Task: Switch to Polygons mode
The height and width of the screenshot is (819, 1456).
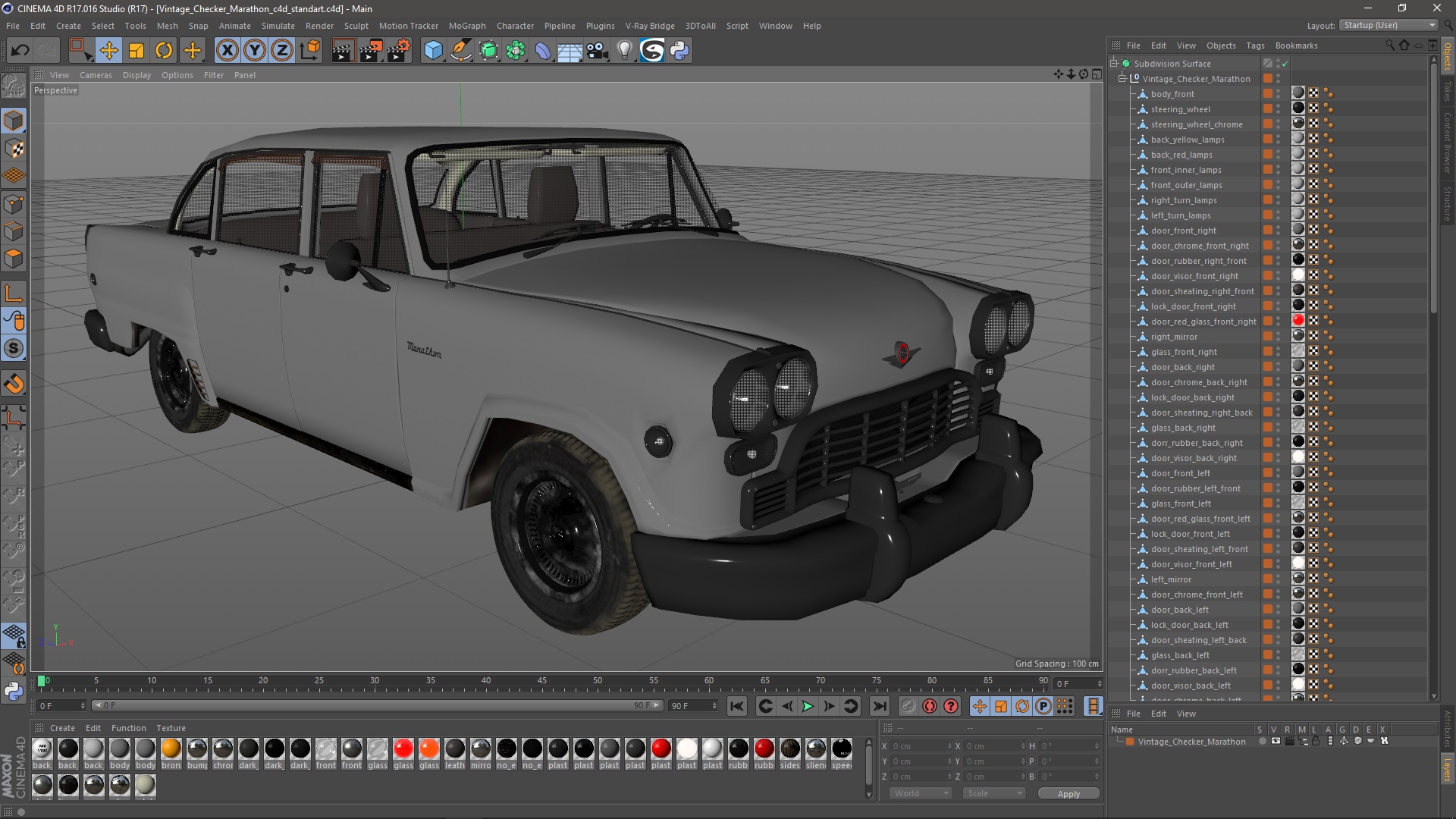Action: click(14, 259)
